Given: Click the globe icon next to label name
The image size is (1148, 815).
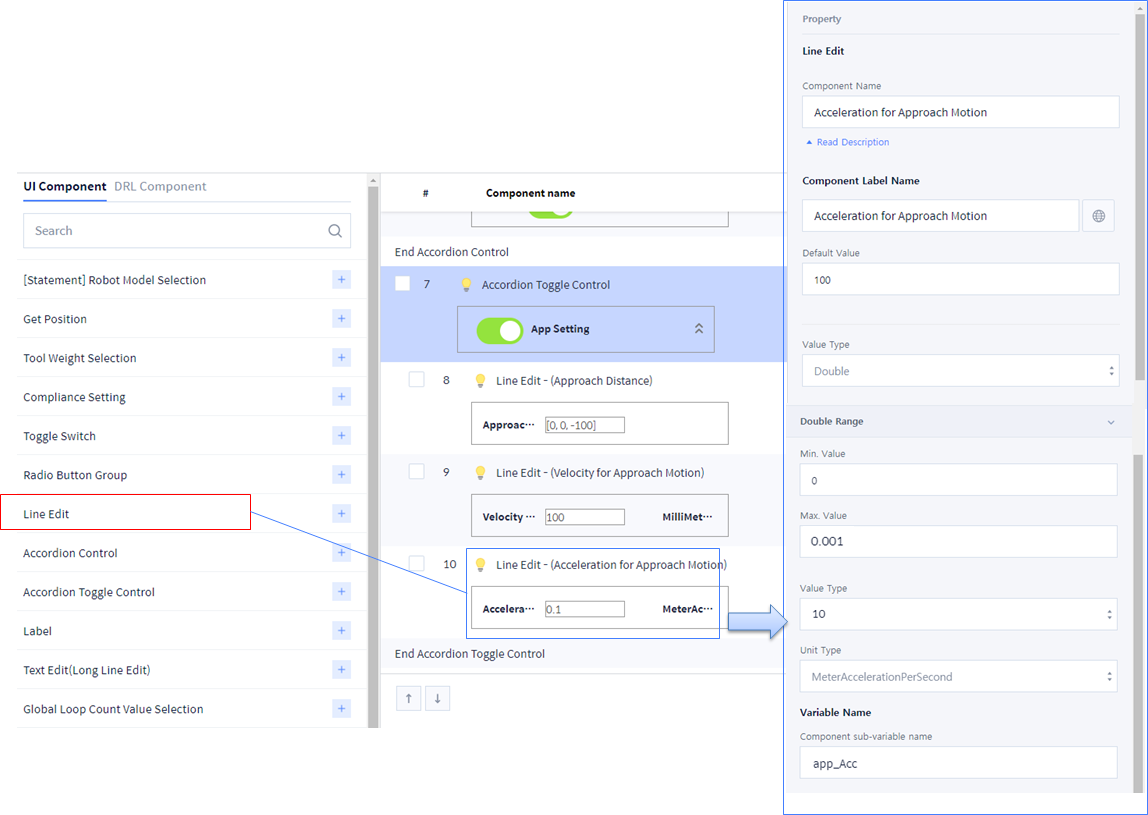Looking at the screenshot, I should 1098,216.
